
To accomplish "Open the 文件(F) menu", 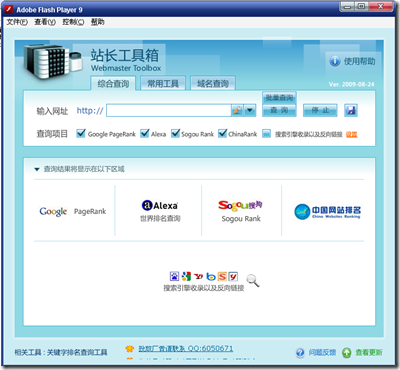I will point(17,22).
